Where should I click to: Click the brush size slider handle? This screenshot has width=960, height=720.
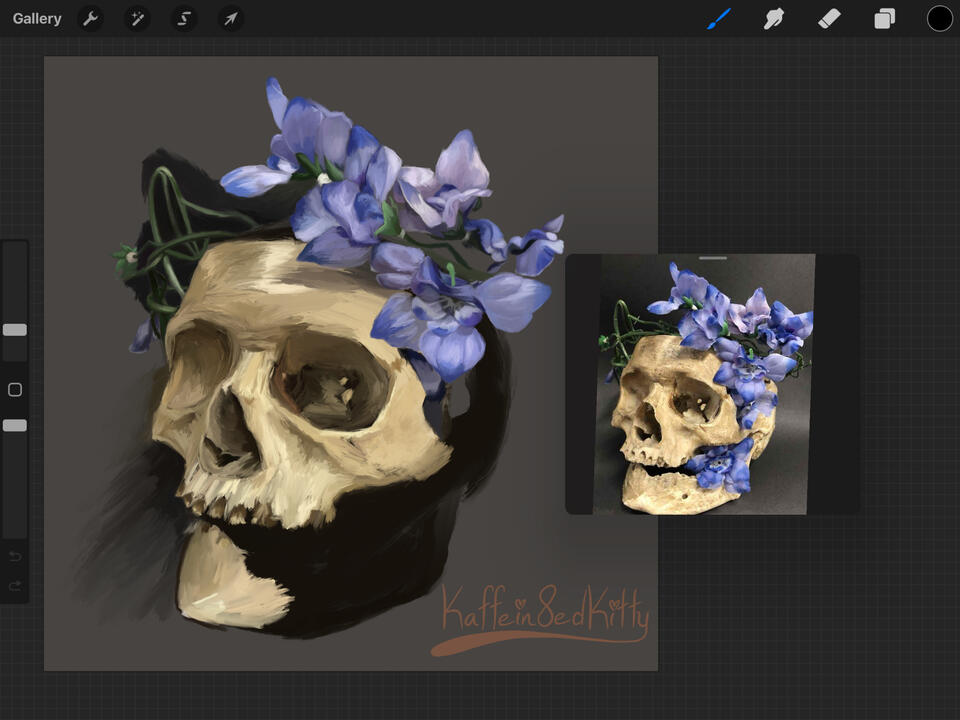[15, 330]
